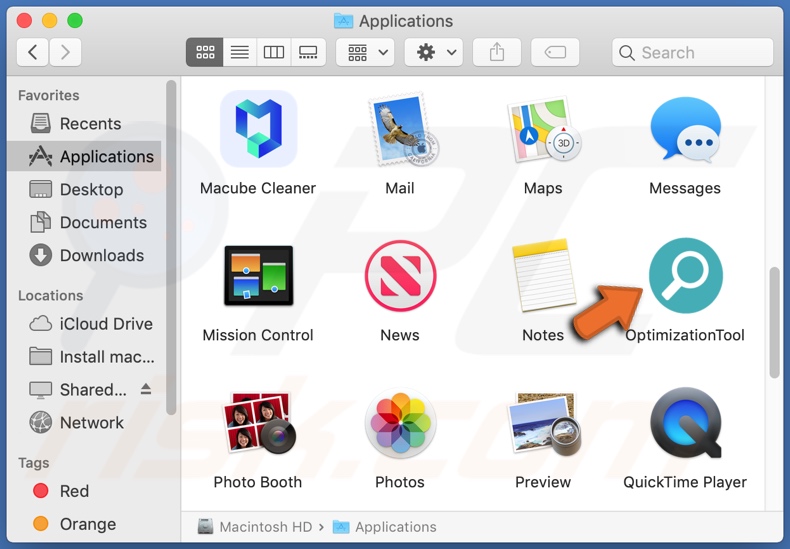Go back with the left chevron button
790x549 pixels.
[x=33, y=52]
